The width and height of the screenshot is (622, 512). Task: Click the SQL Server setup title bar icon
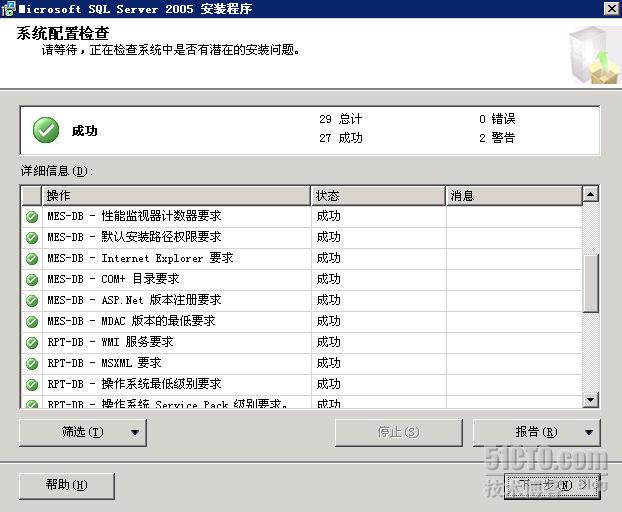[8, 9]
